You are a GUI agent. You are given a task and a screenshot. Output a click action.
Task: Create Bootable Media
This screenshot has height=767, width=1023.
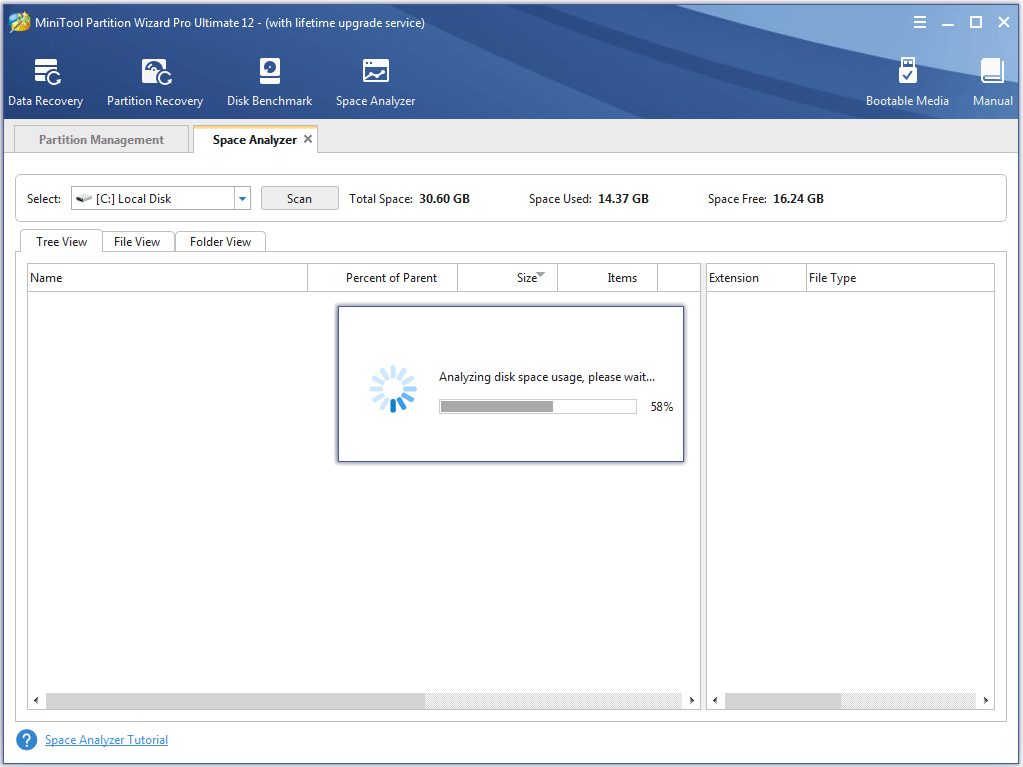click(907, 82)
